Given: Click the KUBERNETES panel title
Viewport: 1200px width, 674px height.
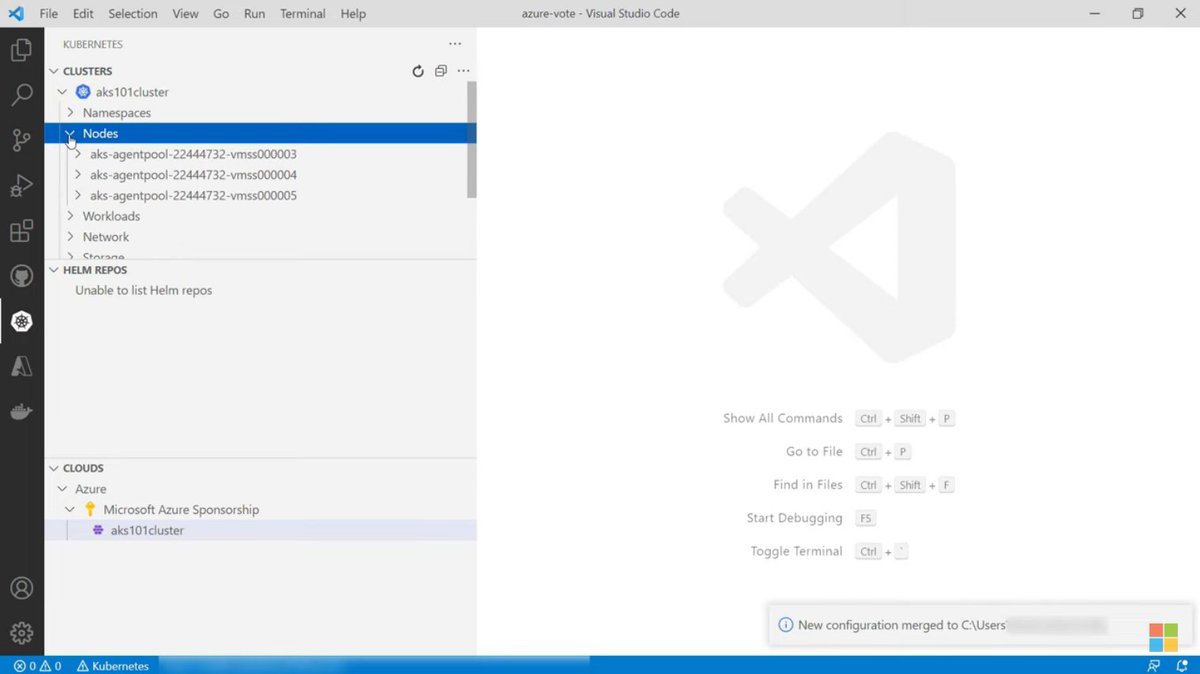Looking at the screenshot, I should pyautogui.click(x=93, y=45).
